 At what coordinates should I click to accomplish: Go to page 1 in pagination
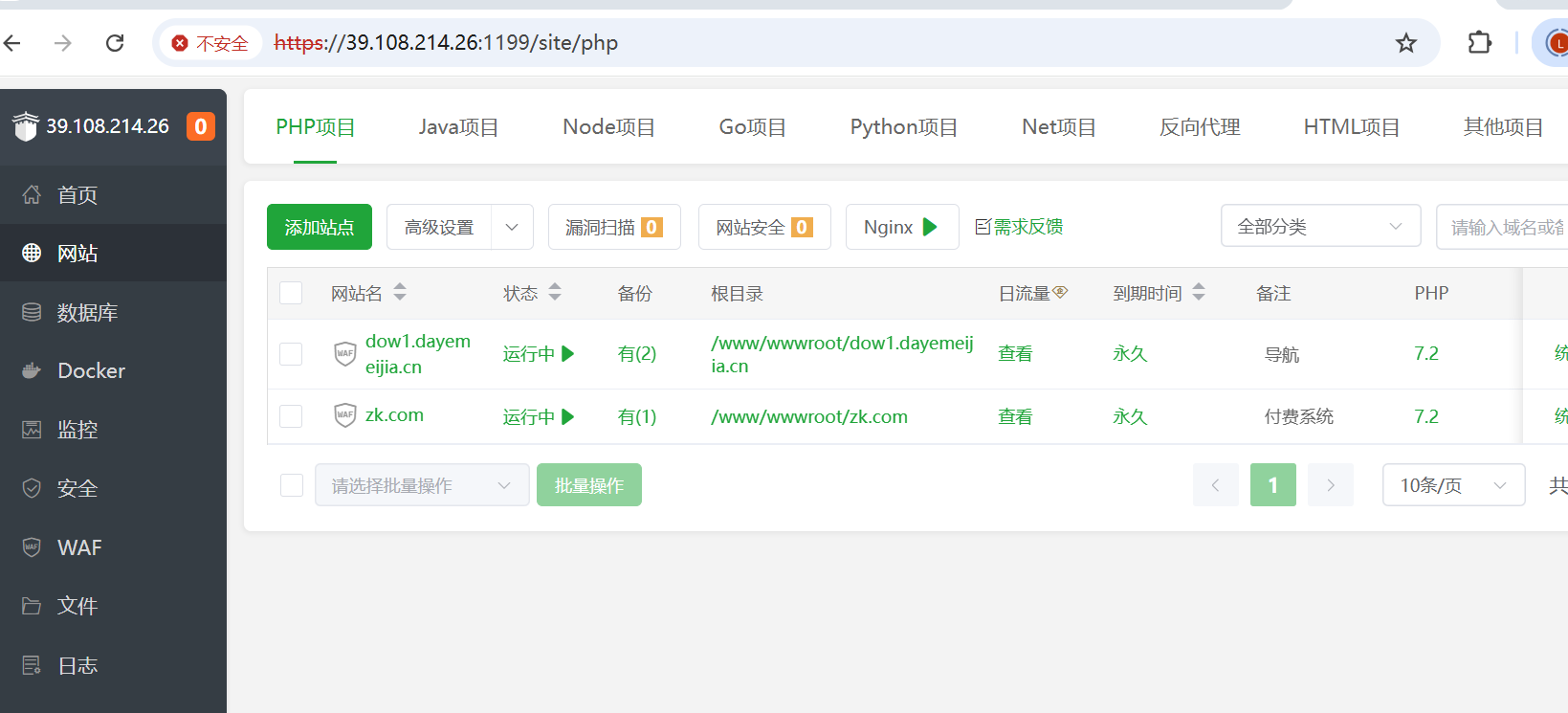click(x=1273, y=485)
